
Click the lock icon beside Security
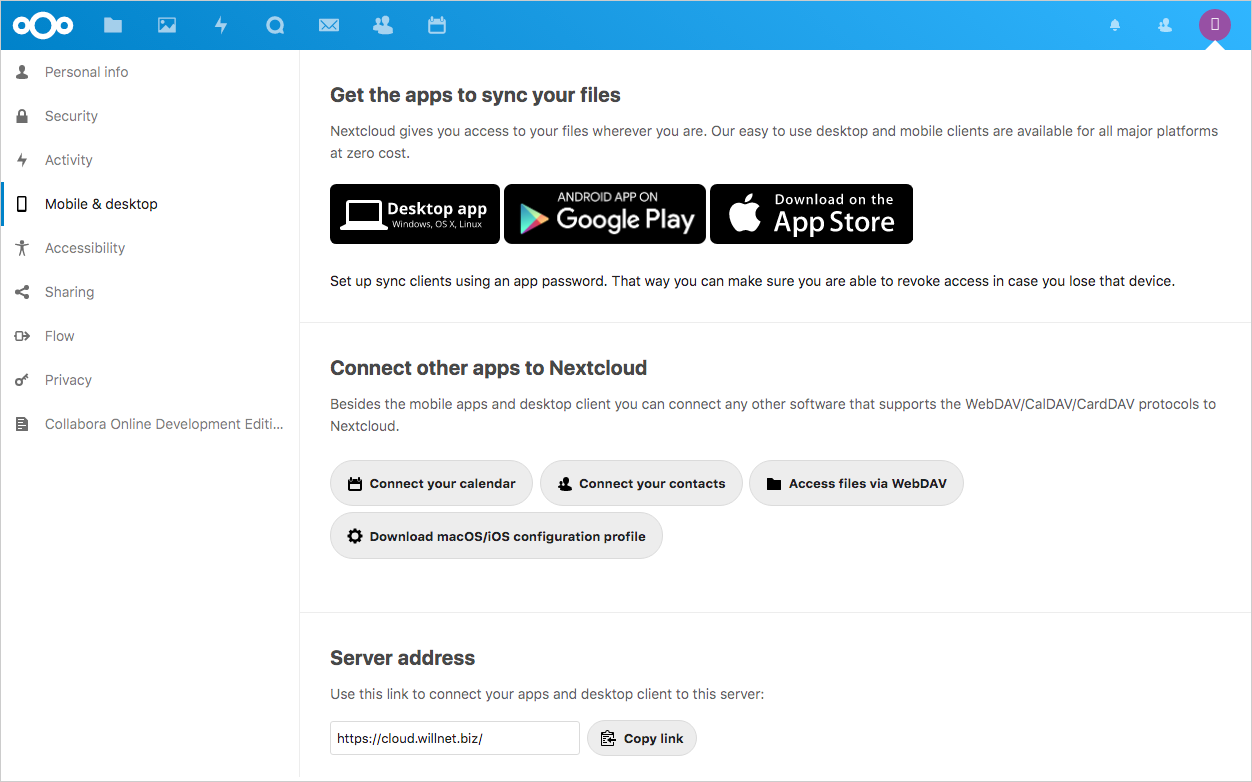pos(22,116)
